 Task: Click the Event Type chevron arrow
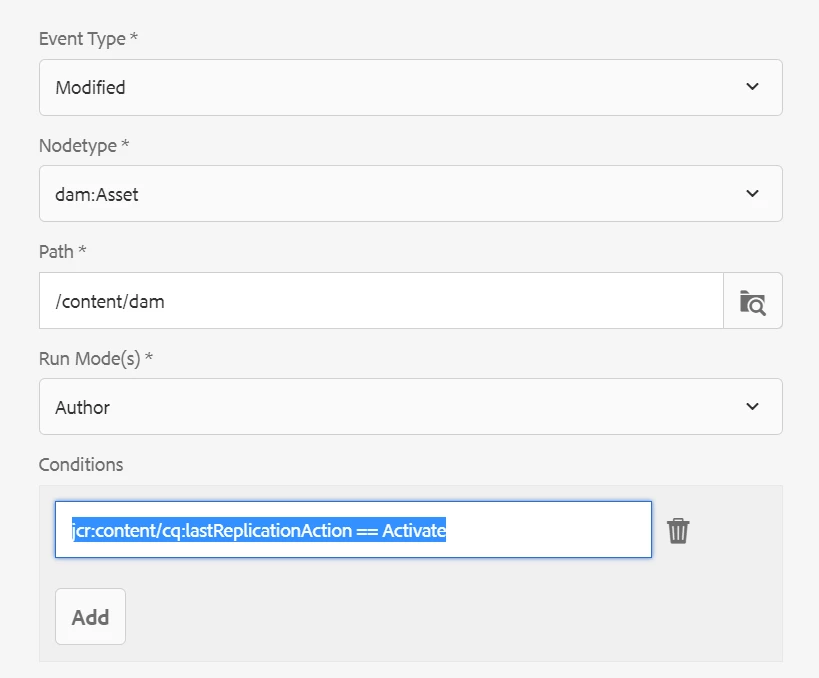(752, 87)
